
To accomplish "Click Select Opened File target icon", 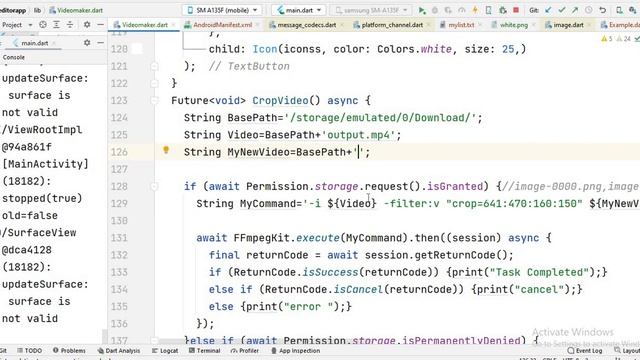I will [x=42, y=25].
